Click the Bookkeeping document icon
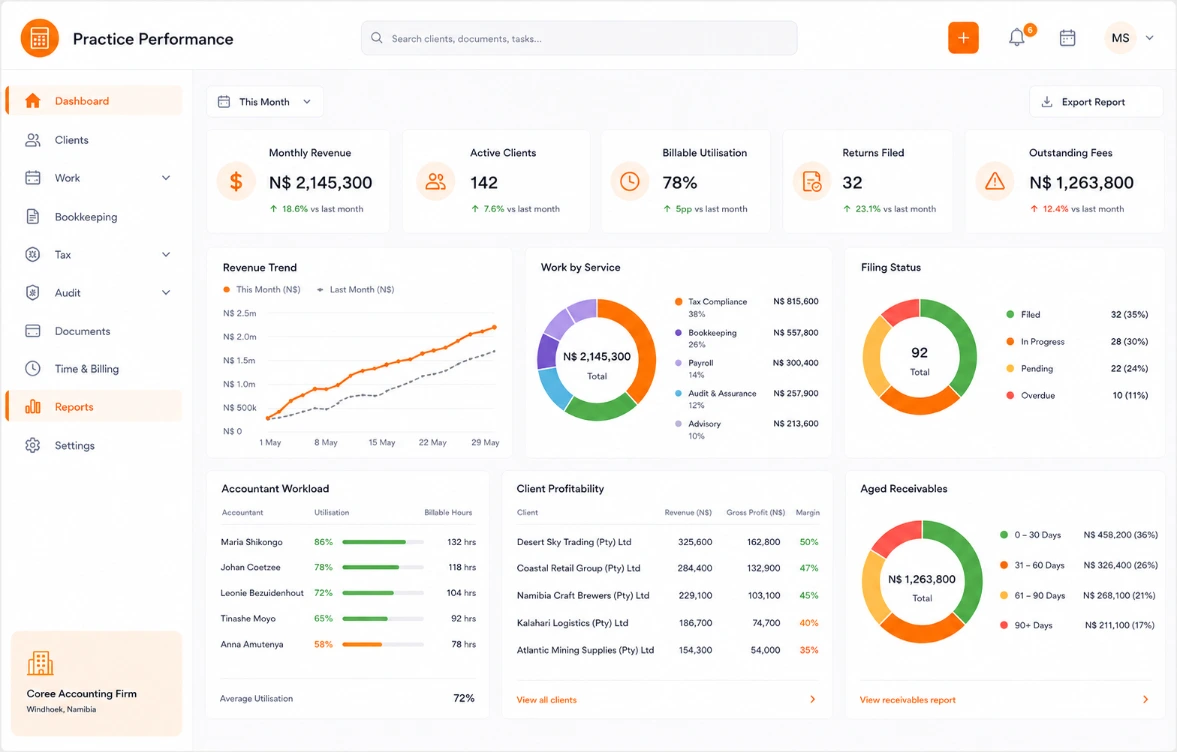Viewport: 1177px width, 752px height. (x=32, y=216)
